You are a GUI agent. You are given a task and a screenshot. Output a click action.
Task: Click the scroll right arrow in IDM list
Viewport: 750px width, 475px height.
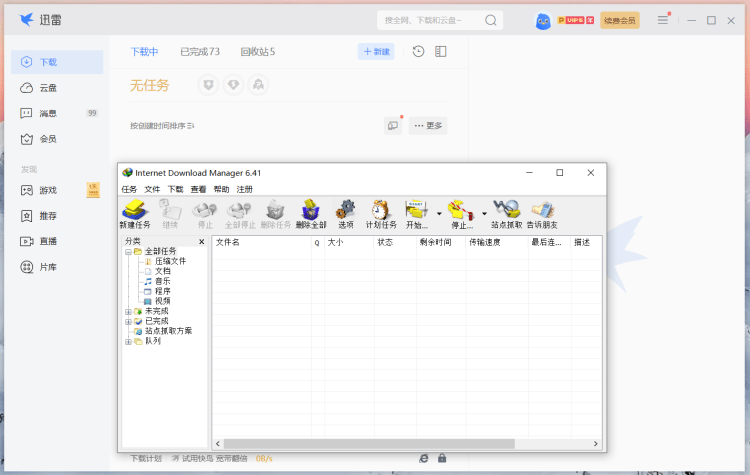596,444
